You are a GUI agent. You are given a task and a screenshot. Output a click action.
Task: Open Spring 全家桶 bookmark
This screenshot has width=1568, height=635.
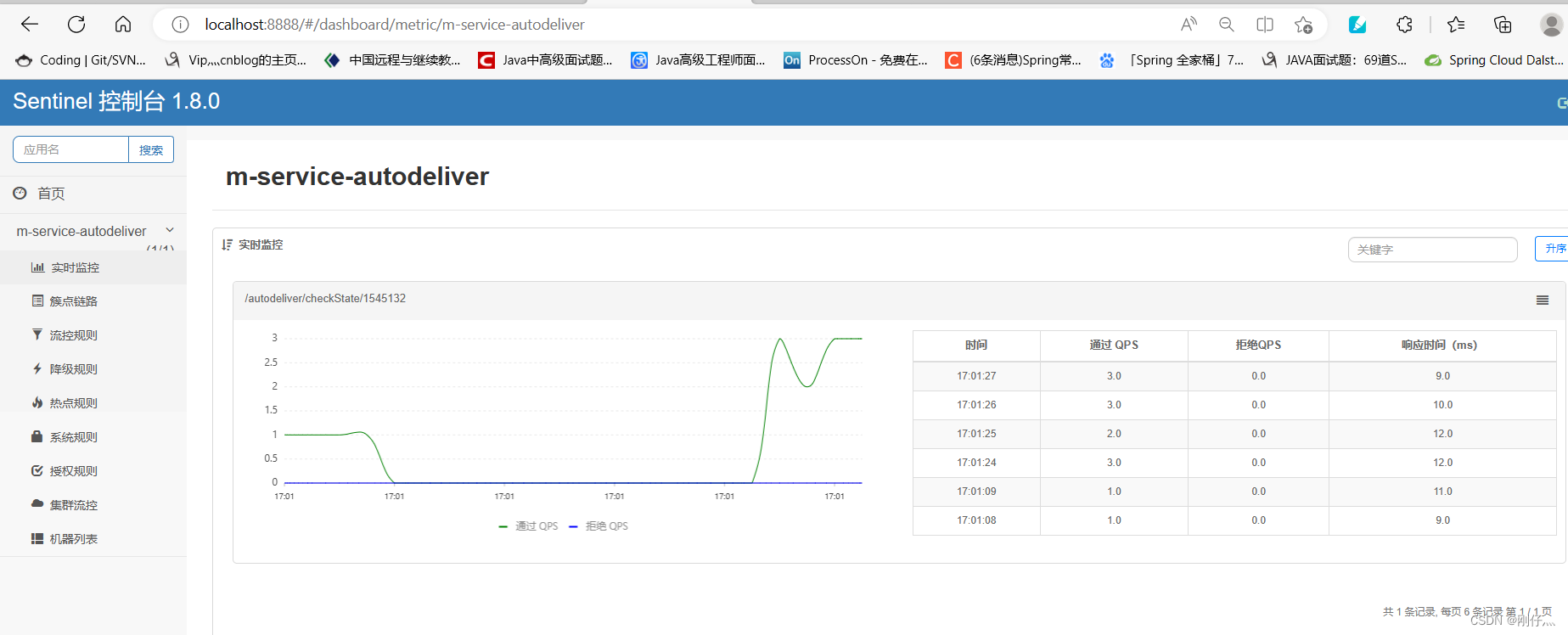tap(1172, 60)
